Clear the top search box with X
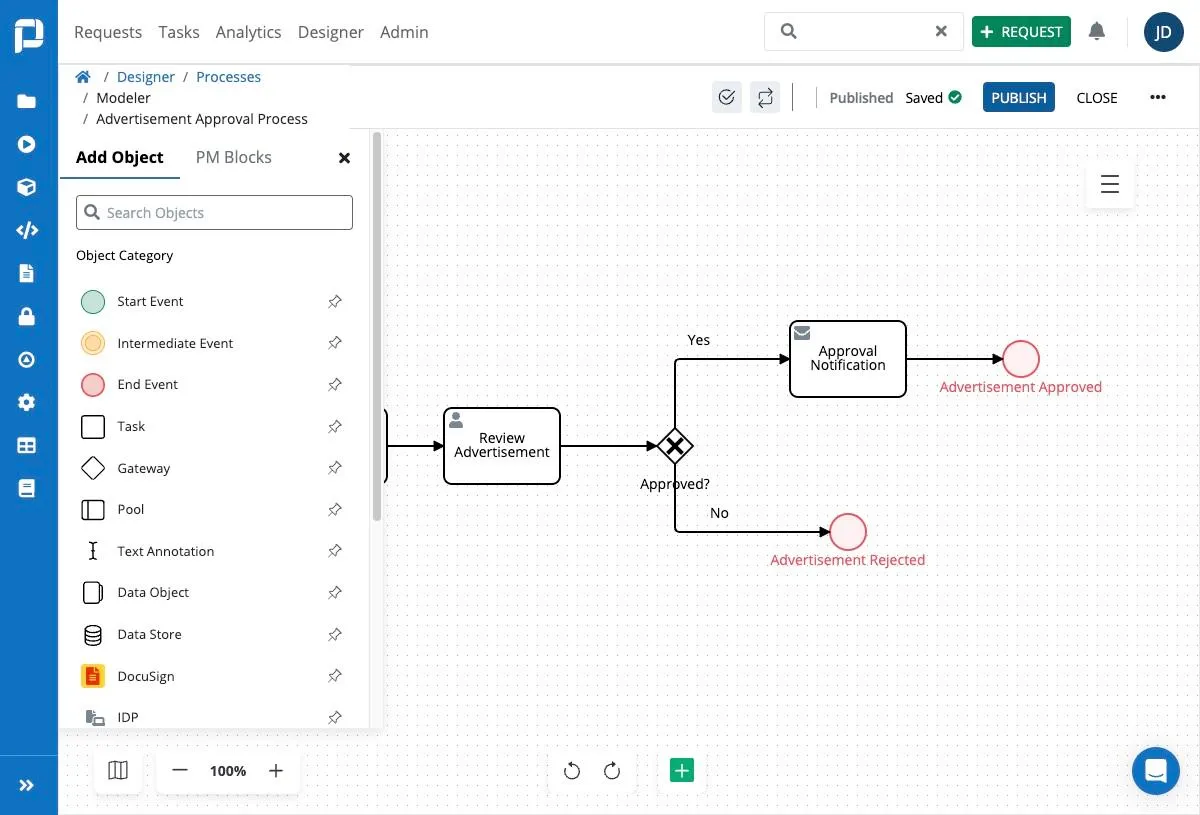This screenshot has height=815, width=1200. pos(941,31)
